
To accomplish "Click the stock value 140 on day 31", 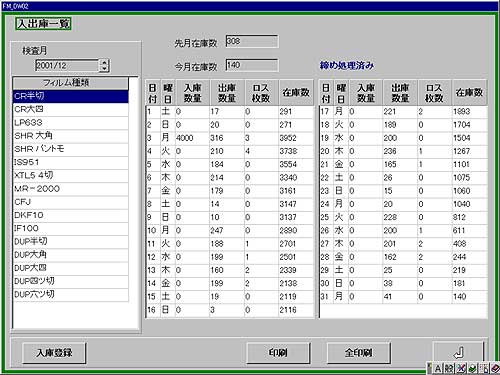I will pos(469,297).
